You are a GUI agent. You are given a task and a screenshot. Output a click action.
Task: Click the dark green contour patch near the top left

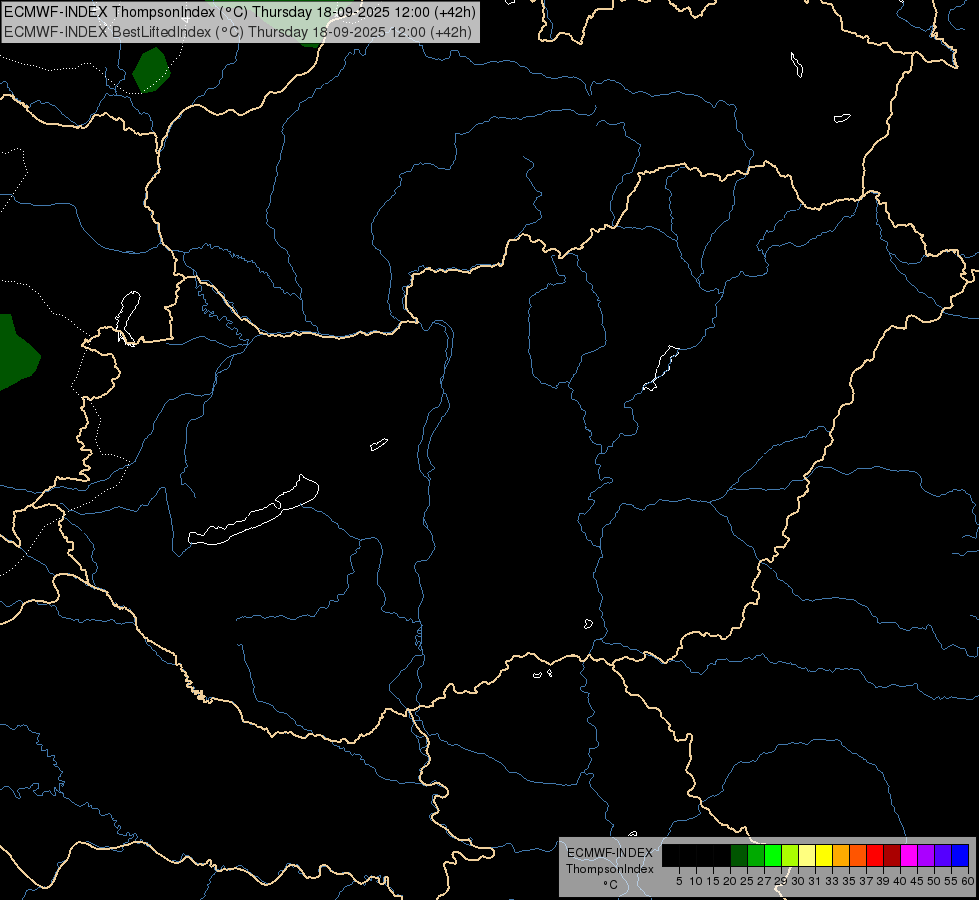(151, 70)
